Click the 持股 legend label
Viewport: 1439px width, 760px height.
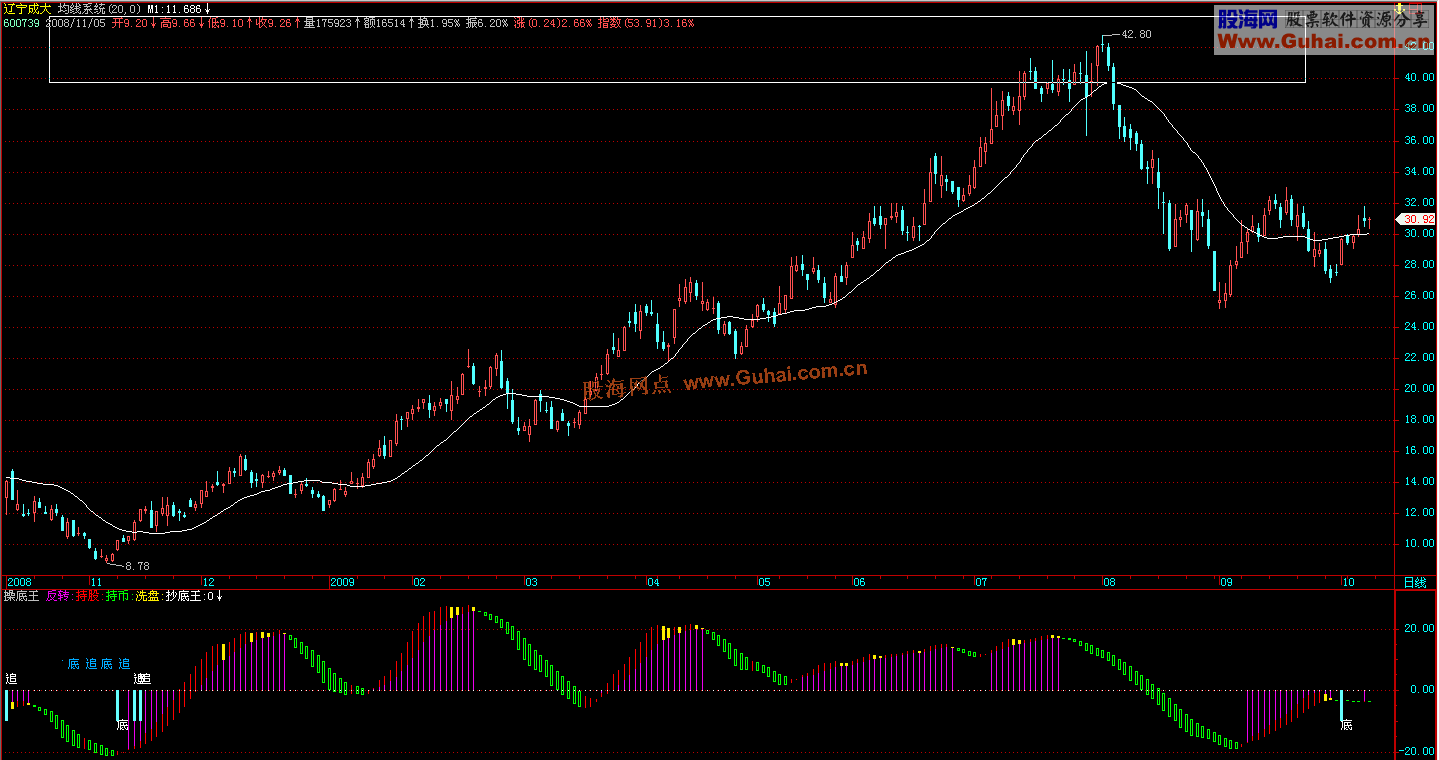click(88, 596)
